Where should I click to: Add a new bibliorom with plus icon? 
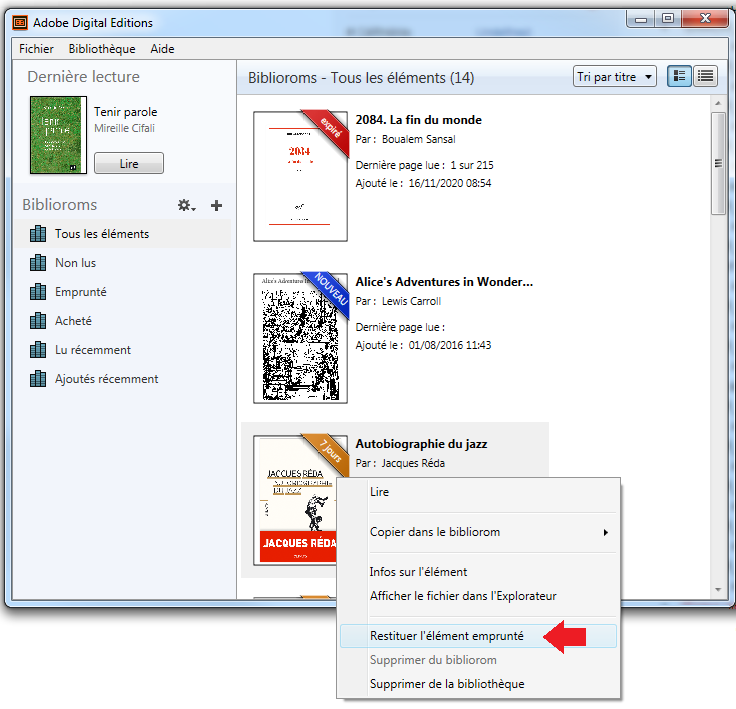(216, 205)
